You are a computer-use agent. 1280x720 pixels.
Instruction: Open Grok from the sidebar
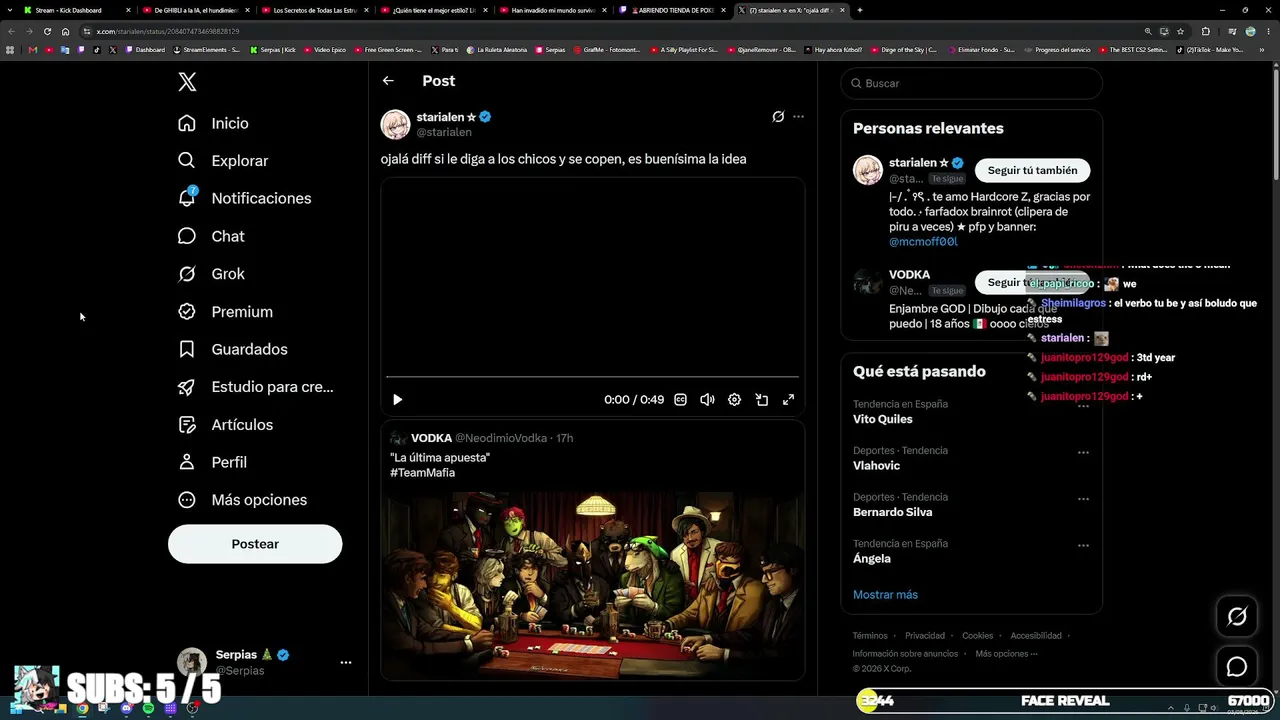(x=211, y=274)
